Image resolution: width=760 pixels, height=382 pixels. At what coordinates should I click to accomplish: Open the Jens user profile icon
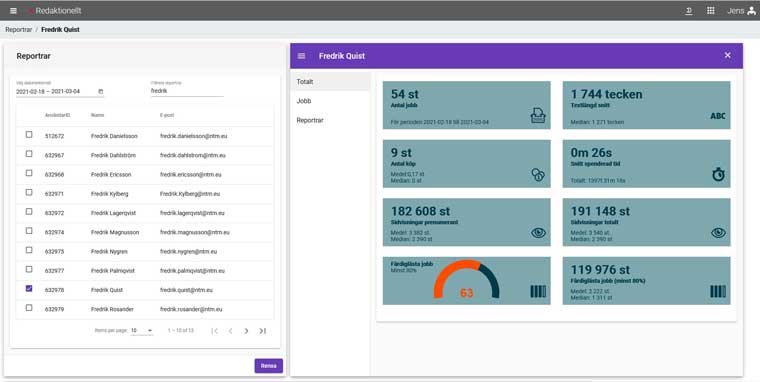pyautogui.click(x=752, y=11)
